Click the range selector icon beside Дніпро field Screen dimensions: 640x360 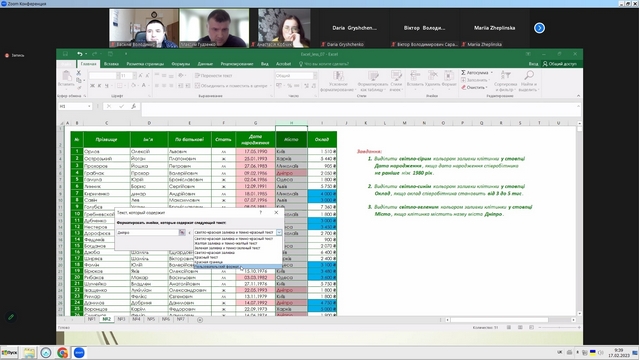pos(182,232)
